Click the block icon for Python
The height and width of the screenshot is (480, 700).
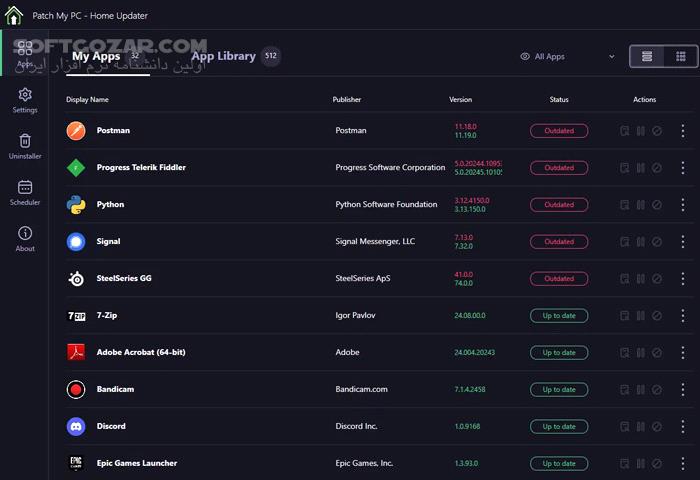coord(657,205)
